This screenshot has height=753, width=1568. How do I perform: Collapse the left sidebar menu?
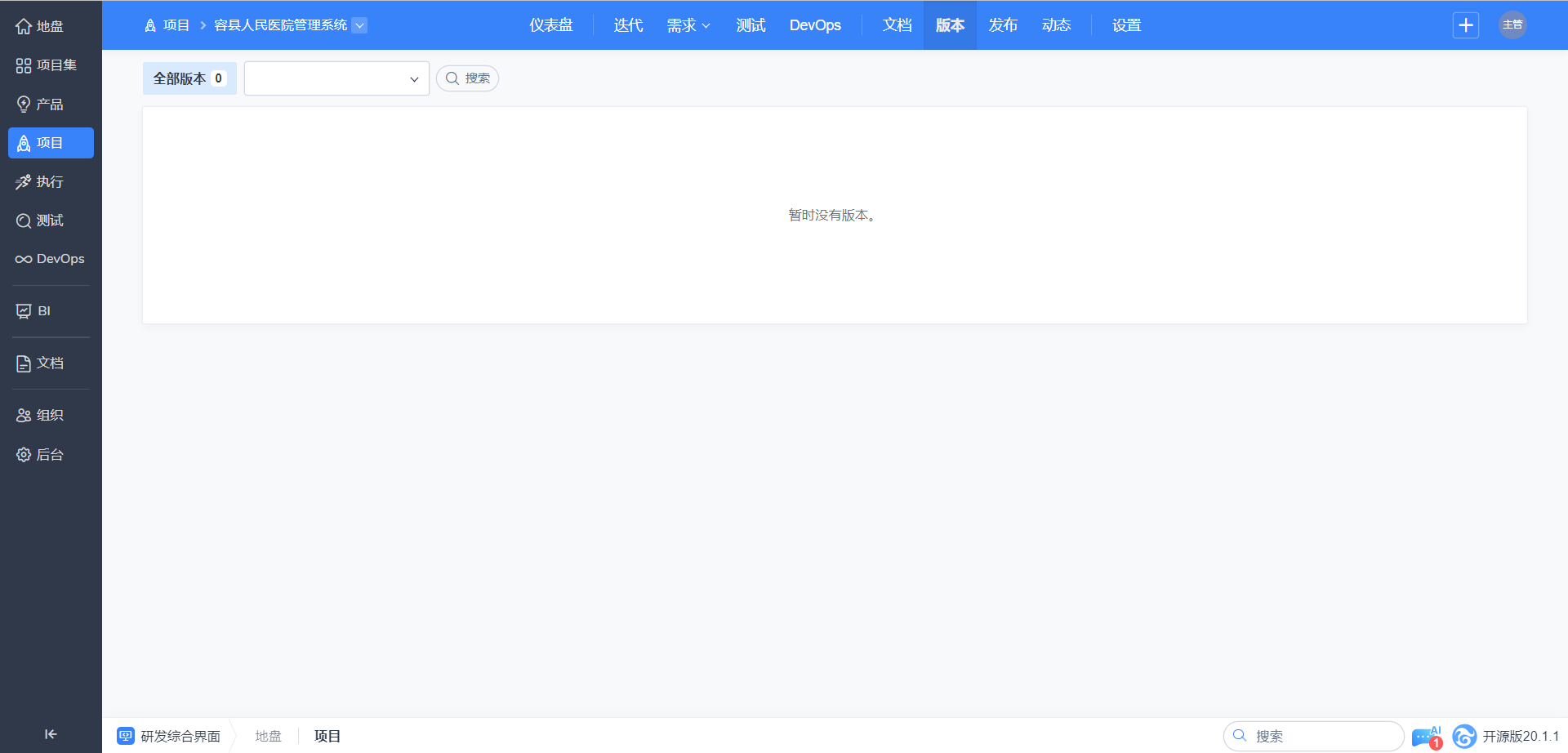[x=51, y=734]
